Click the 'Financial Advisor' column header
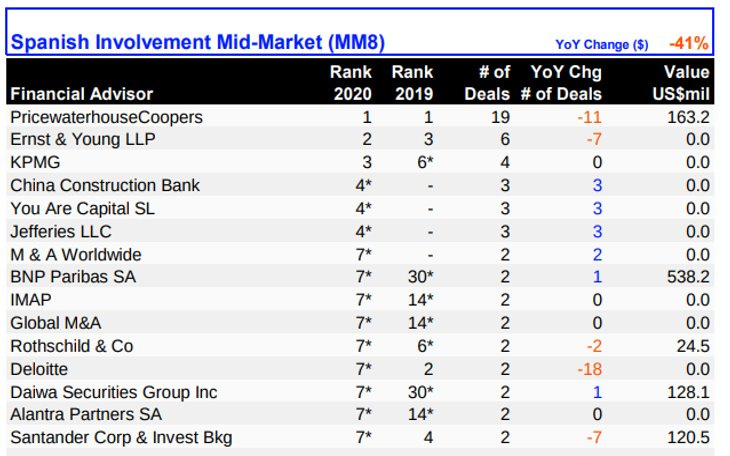Image resolution: width=730 pixels, height=456 pixels. point(82,94)
